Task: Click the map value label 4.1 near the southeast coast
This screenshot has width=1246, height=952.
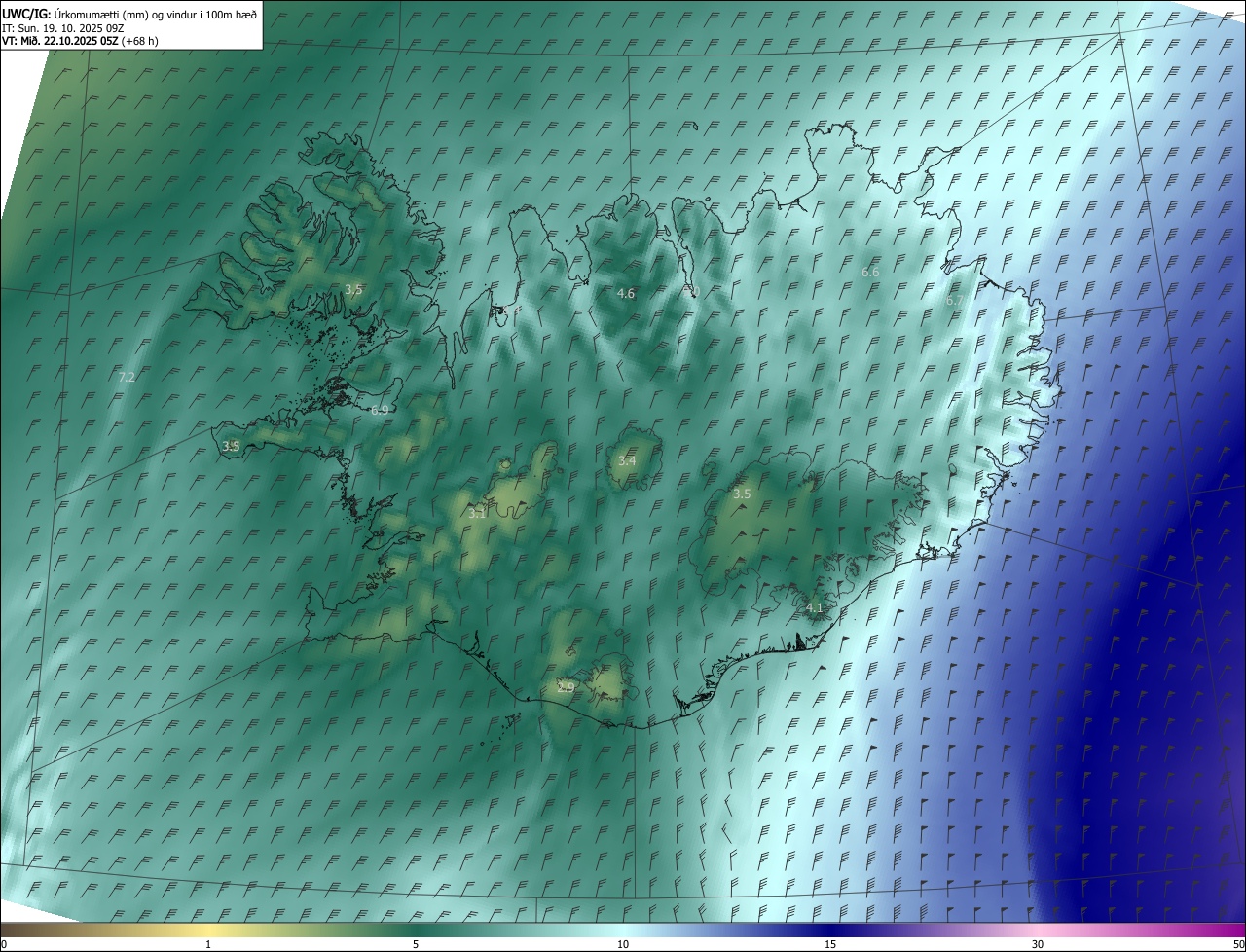Action: pos(815,607)
